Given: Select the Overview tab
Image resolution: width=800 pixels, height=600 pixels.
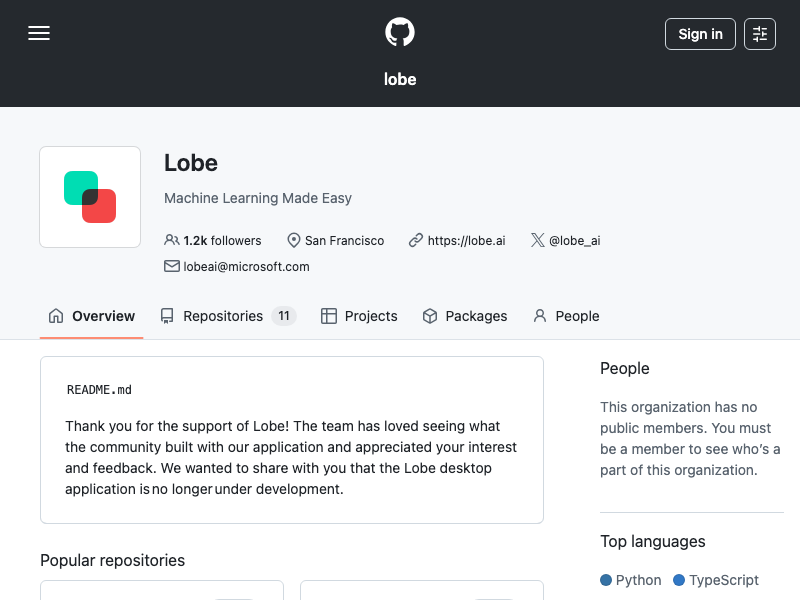Looking at the screenshot, I should click(91, 316).
